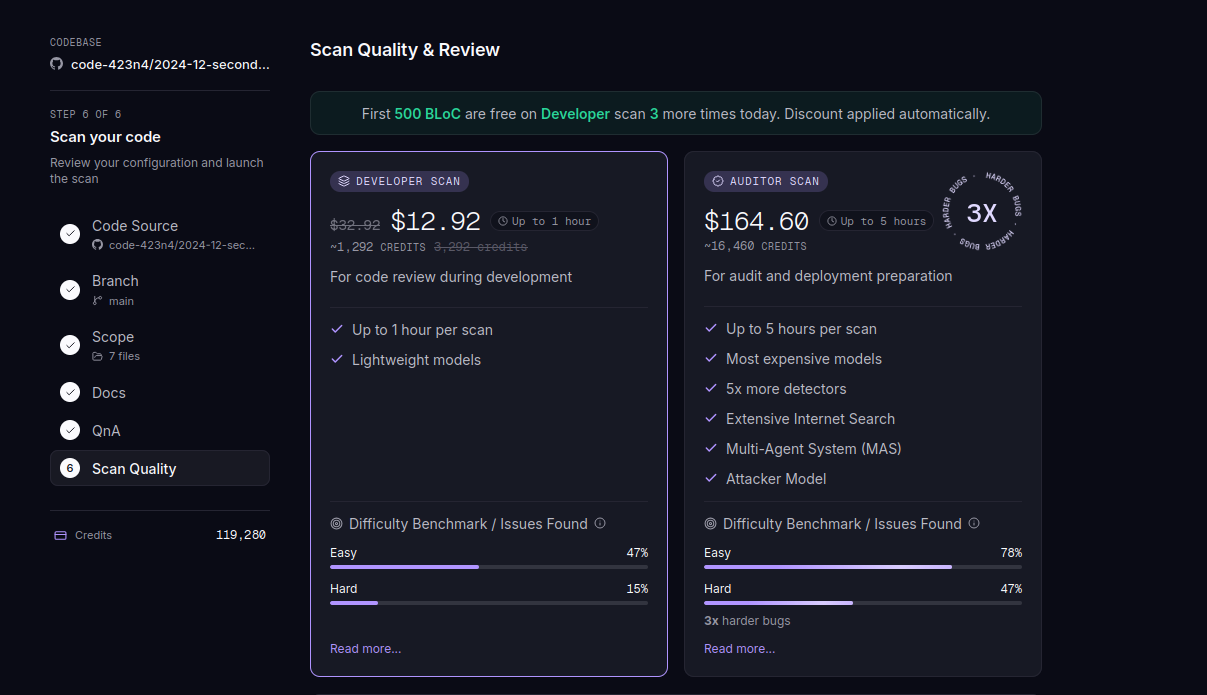
Task: Select the Developer Scan badge
Action: pyautogui.click(x=399, y=181)
